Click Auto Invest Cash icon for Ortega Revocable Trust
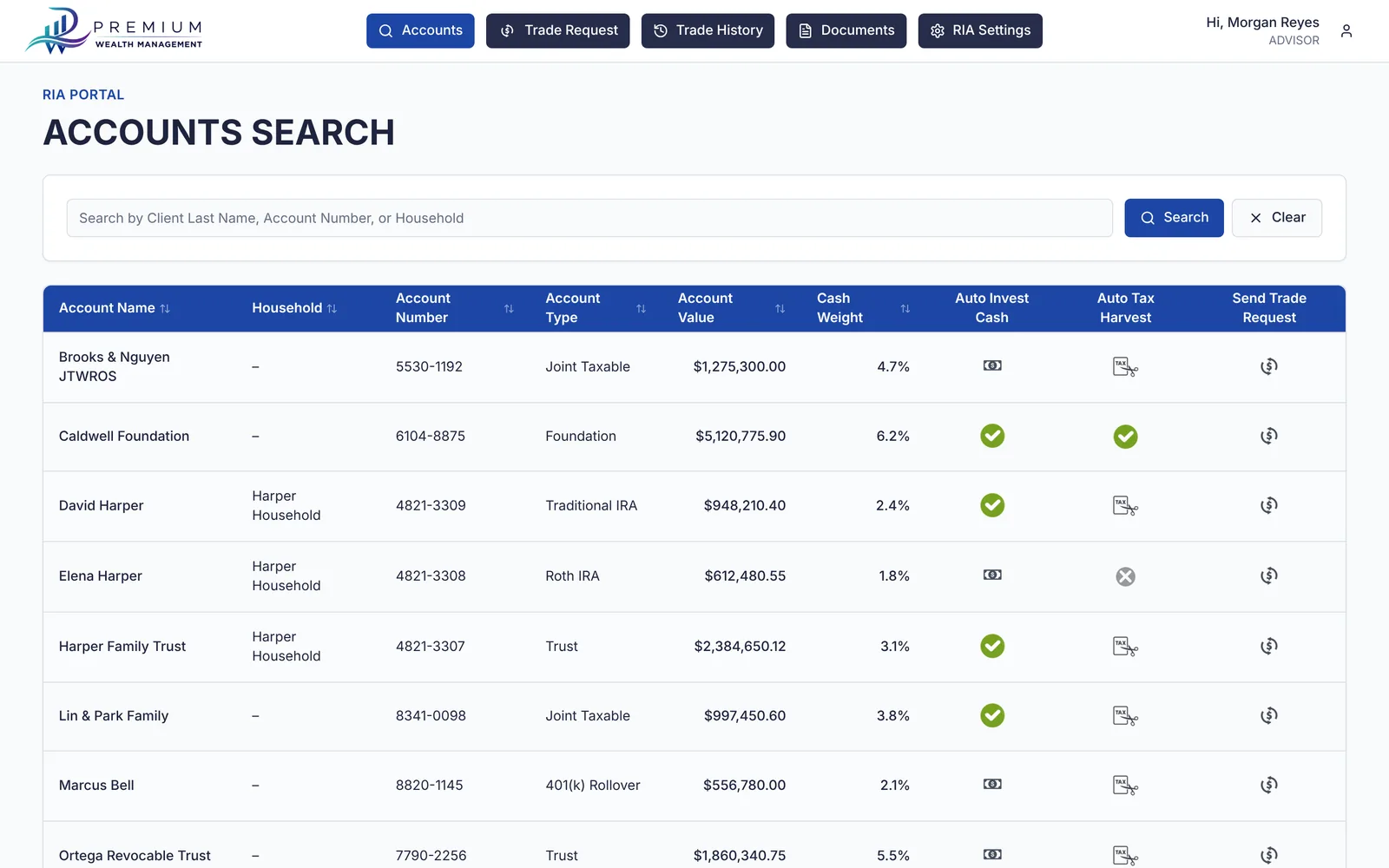 (992, 855)
